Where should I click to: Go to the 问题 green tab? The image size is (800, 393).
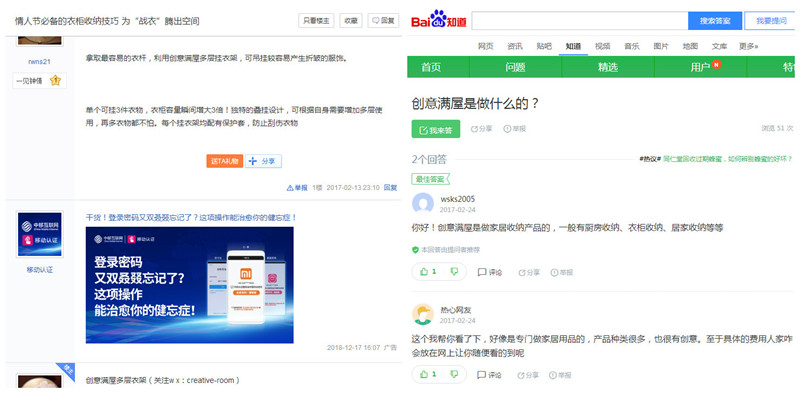[515, 67]
